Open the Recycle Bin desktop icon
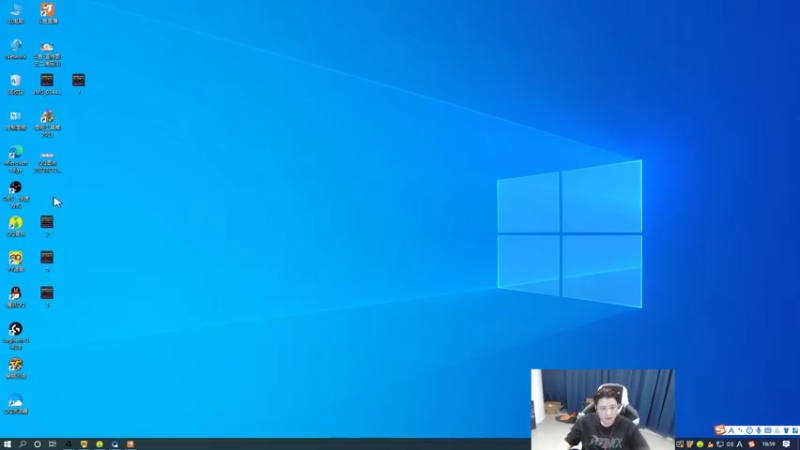Screen dimensions: 800x450 pos(16,85)
